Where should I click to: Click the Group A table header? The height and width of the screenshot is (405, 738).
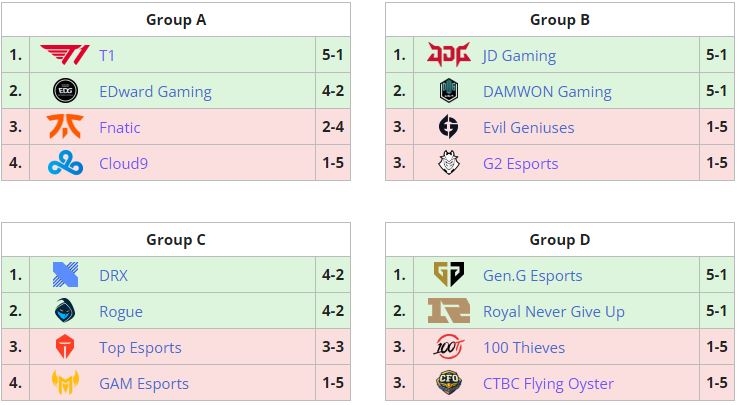pos(176,19)
